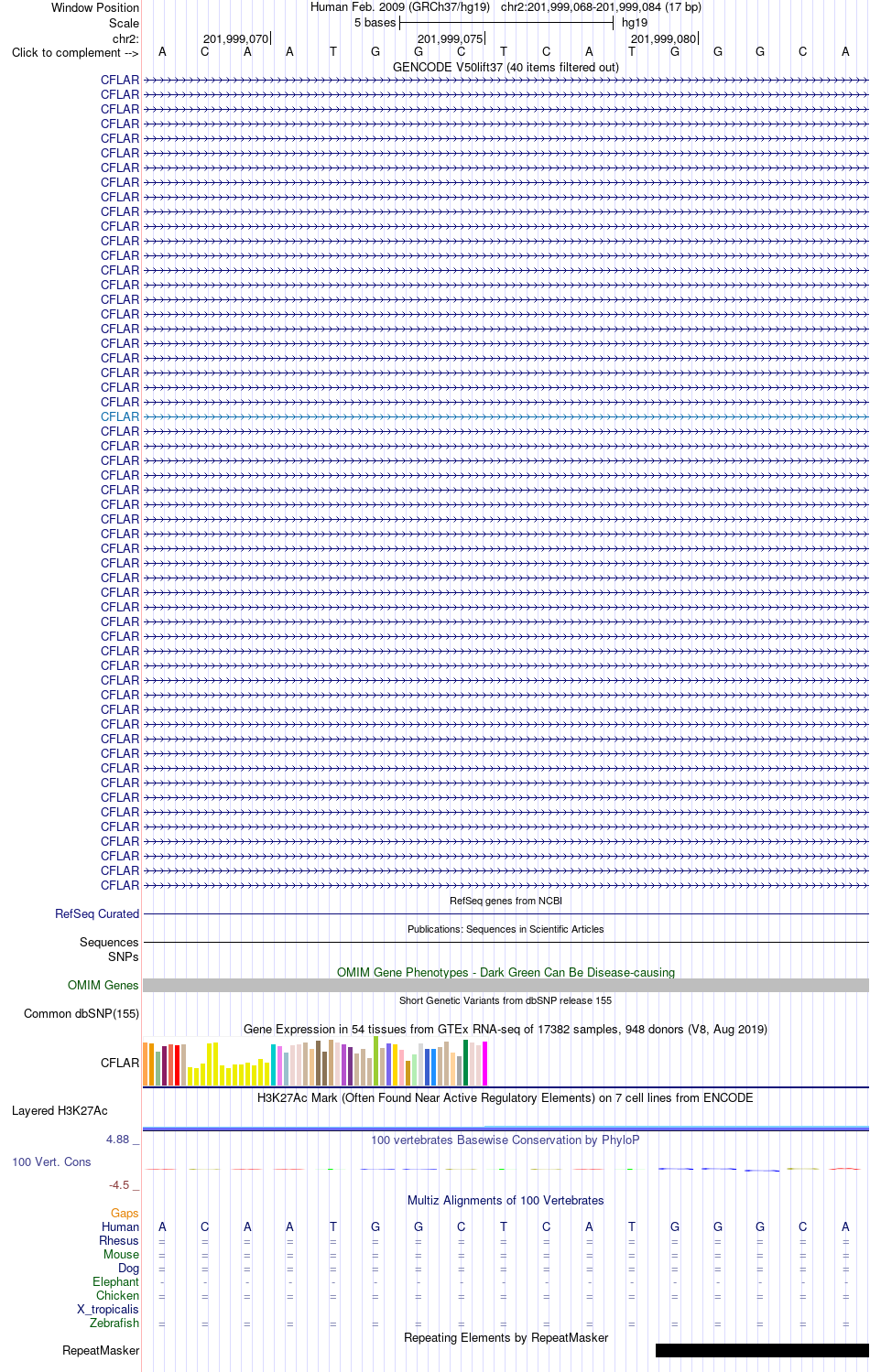The width and height of the screenshot is (870, 1372).
Task: Click the RepeatMasker track label
Action: [101, 1350]
